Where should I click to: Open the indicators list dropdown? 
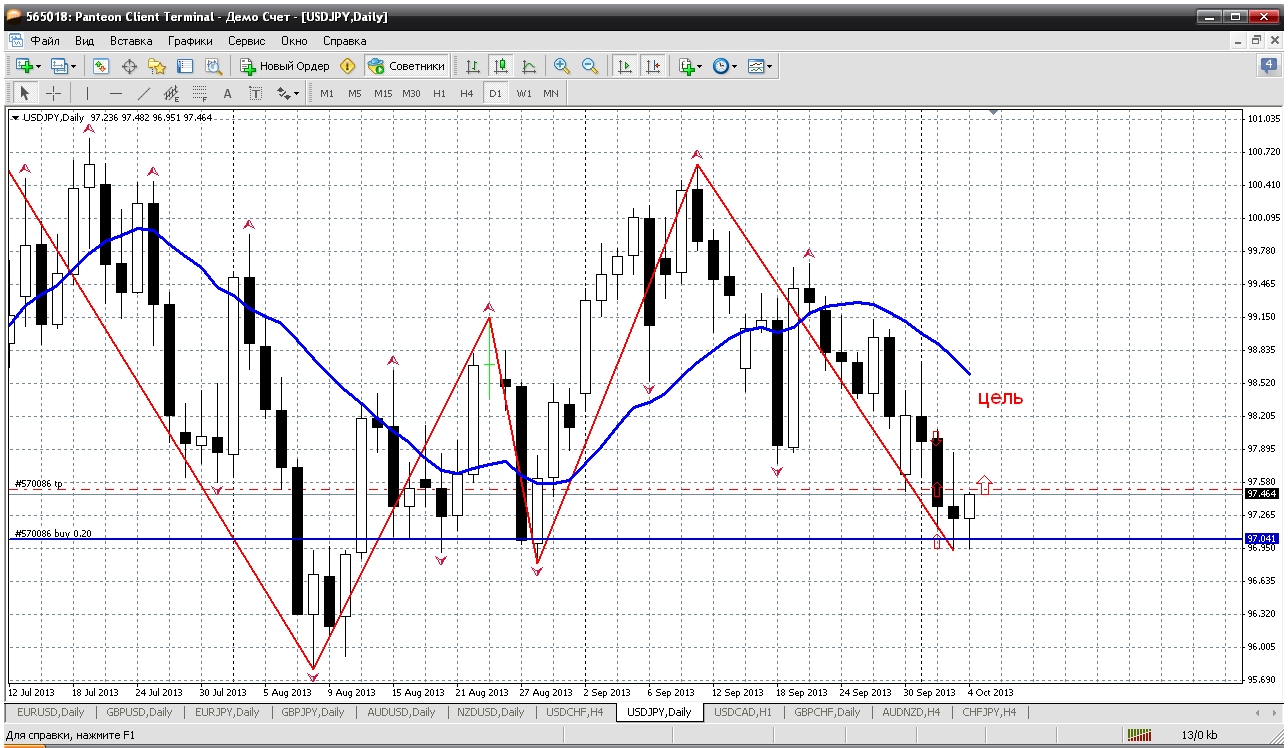point(699,66)
